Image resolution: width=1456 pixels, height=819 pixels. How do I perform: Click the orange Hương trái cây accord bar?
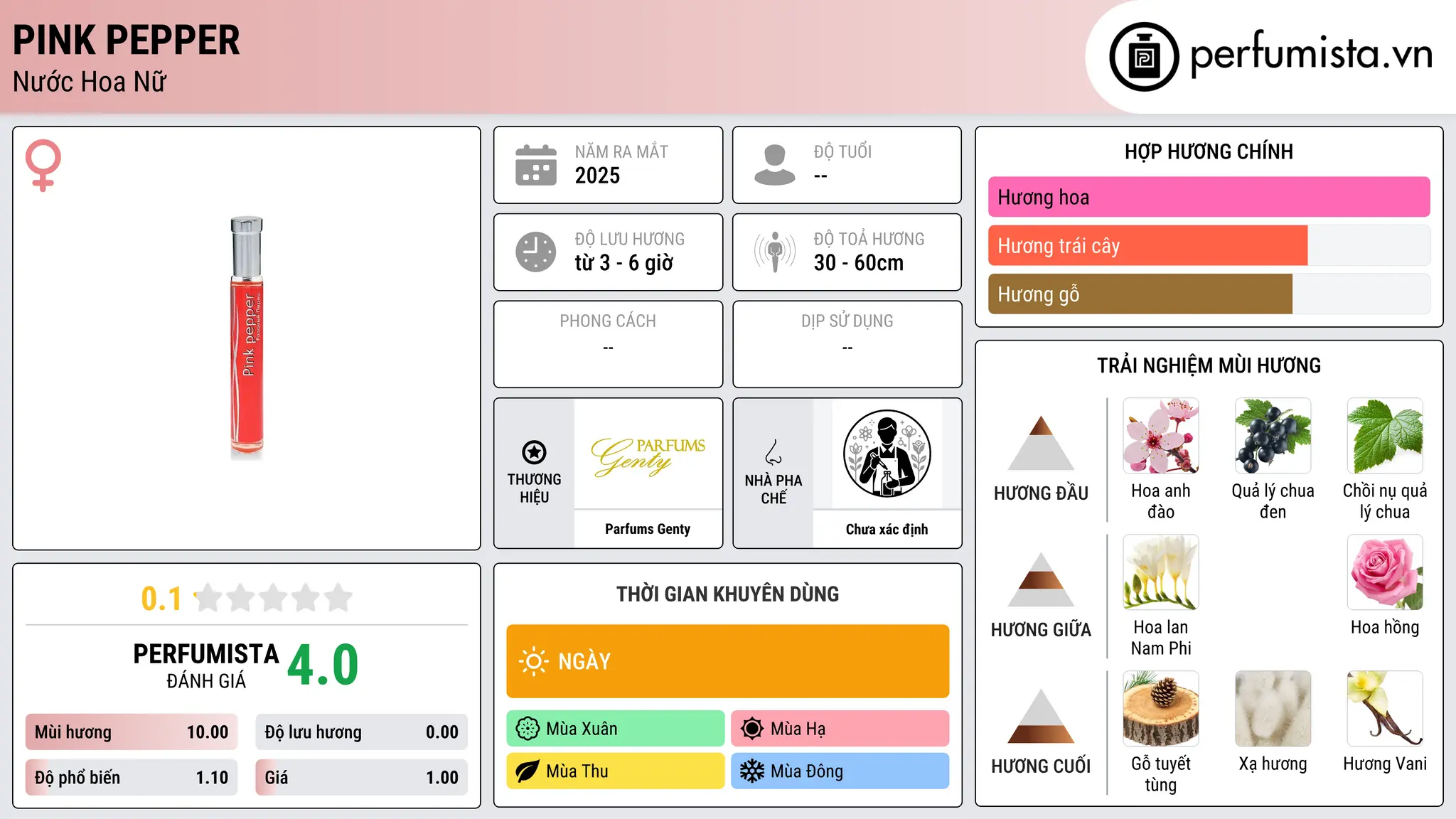tap(1147, 245)
